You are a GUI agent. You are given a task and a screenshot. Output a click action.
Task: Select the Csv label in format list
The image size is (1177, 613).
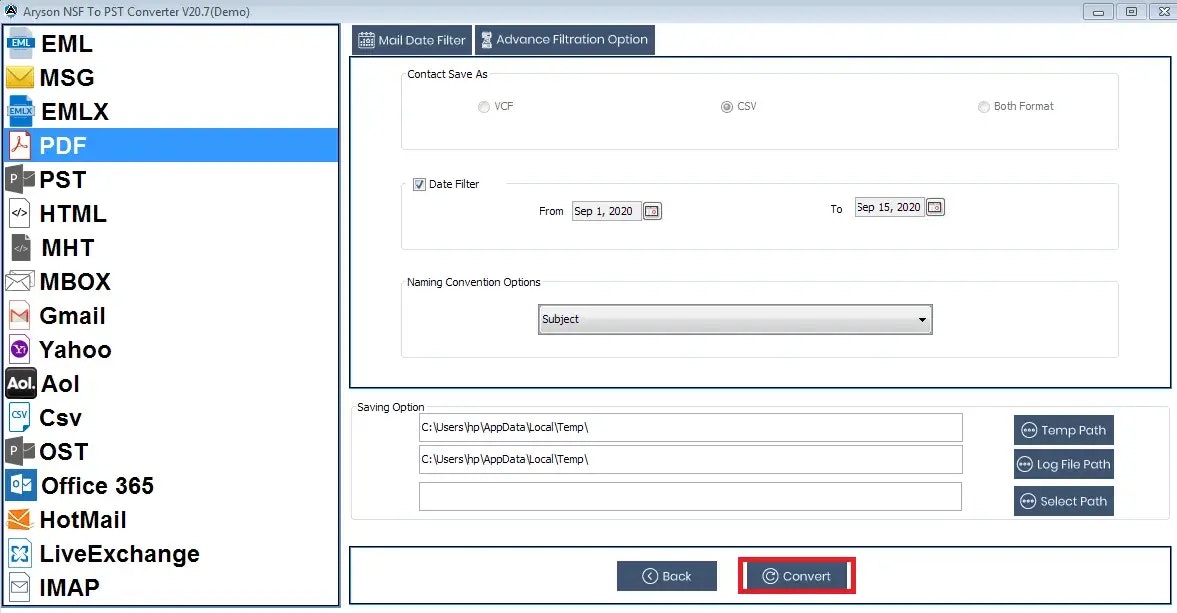[x=61, y=418]
